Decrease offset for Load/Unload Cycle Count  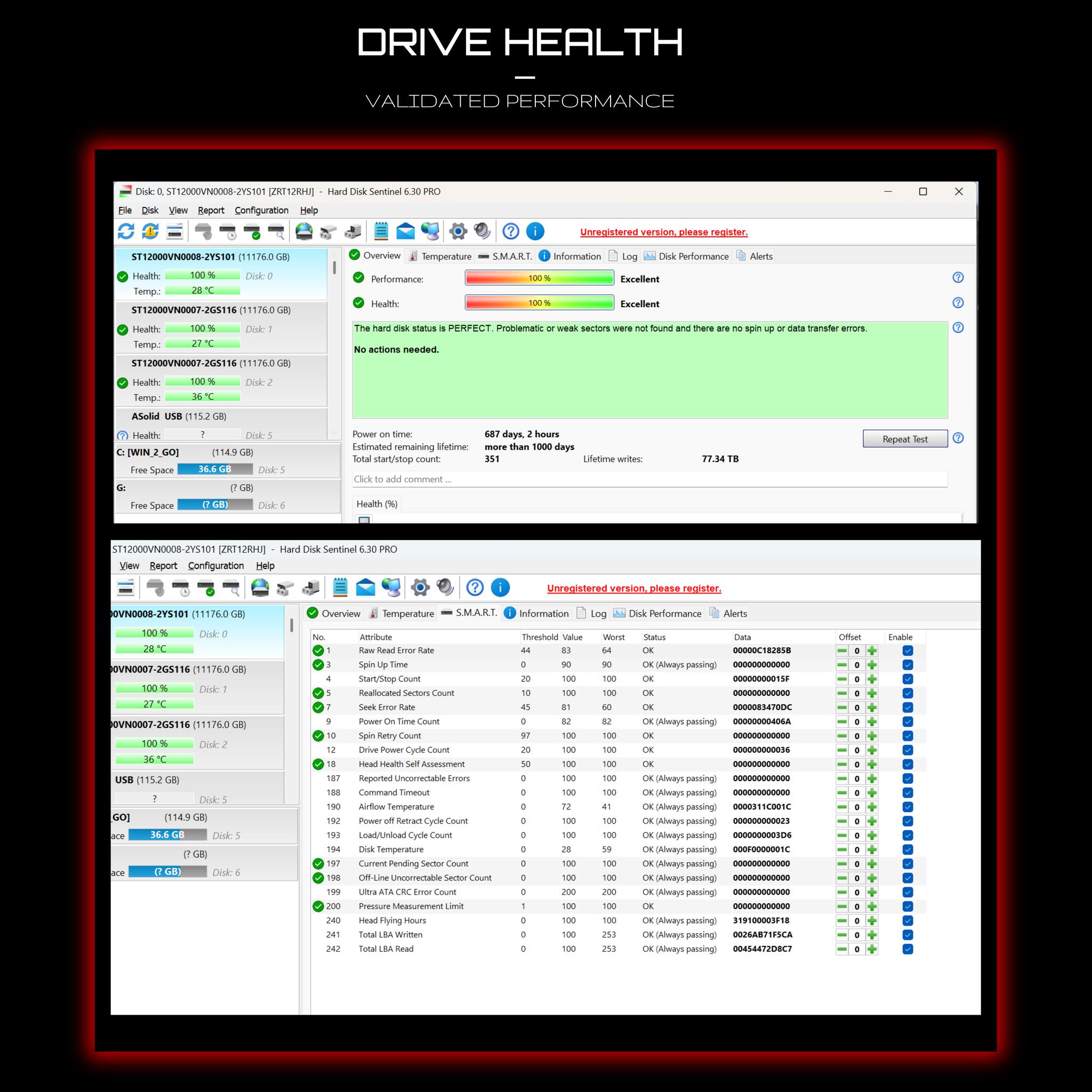coord(842,836)
